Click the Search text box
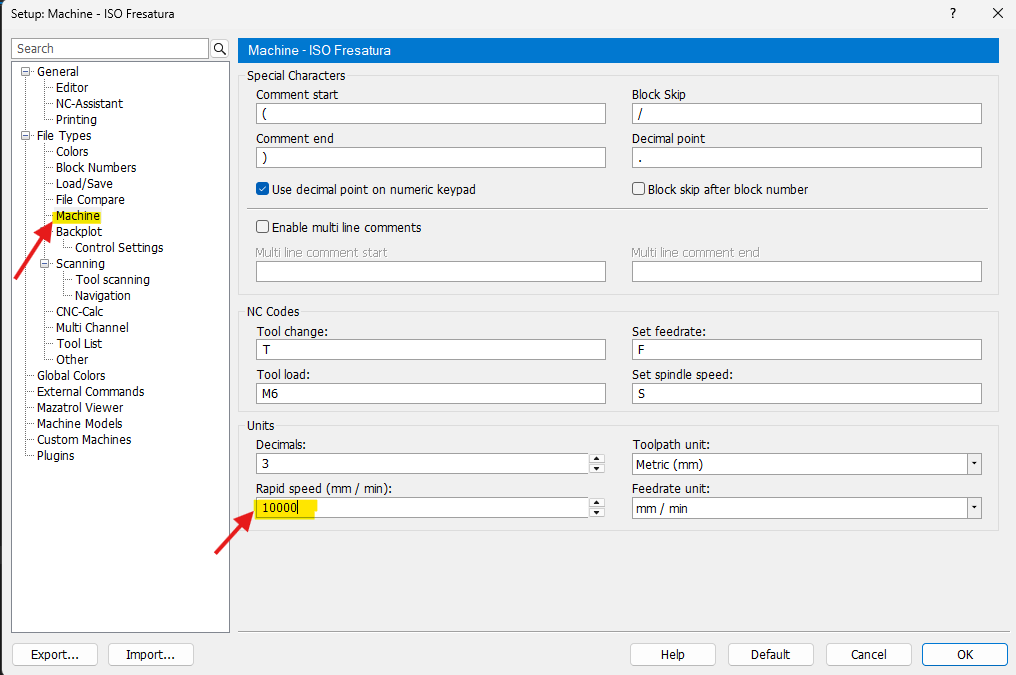The image size is (1016, 675). coord(110,49)
